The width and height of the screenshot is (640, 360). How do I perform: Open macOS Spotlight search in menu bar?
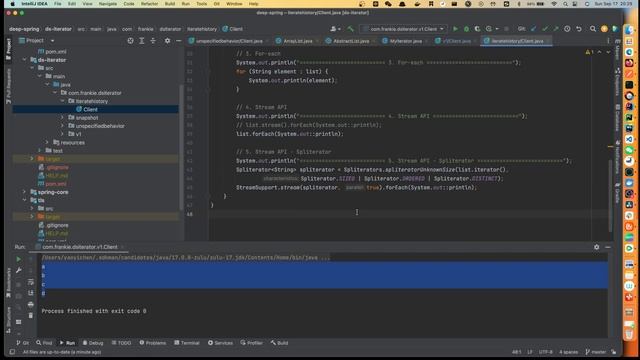(x=565, y=4)
